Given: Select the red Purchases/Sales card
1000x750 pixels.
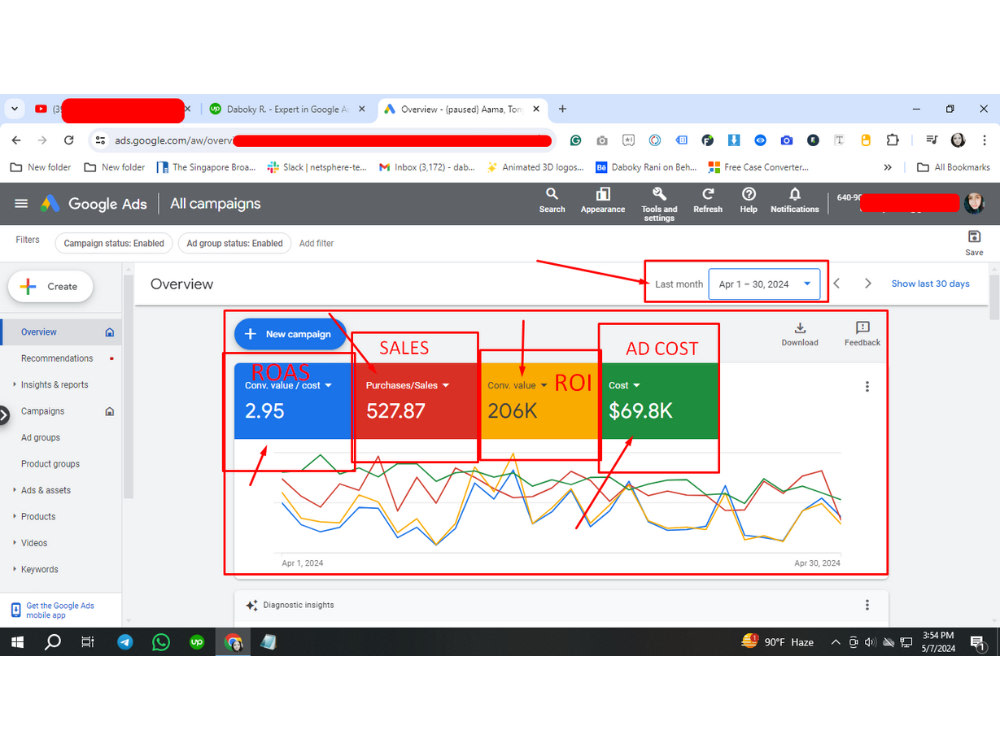Looking at the screenshot, I should click(415, 401).
